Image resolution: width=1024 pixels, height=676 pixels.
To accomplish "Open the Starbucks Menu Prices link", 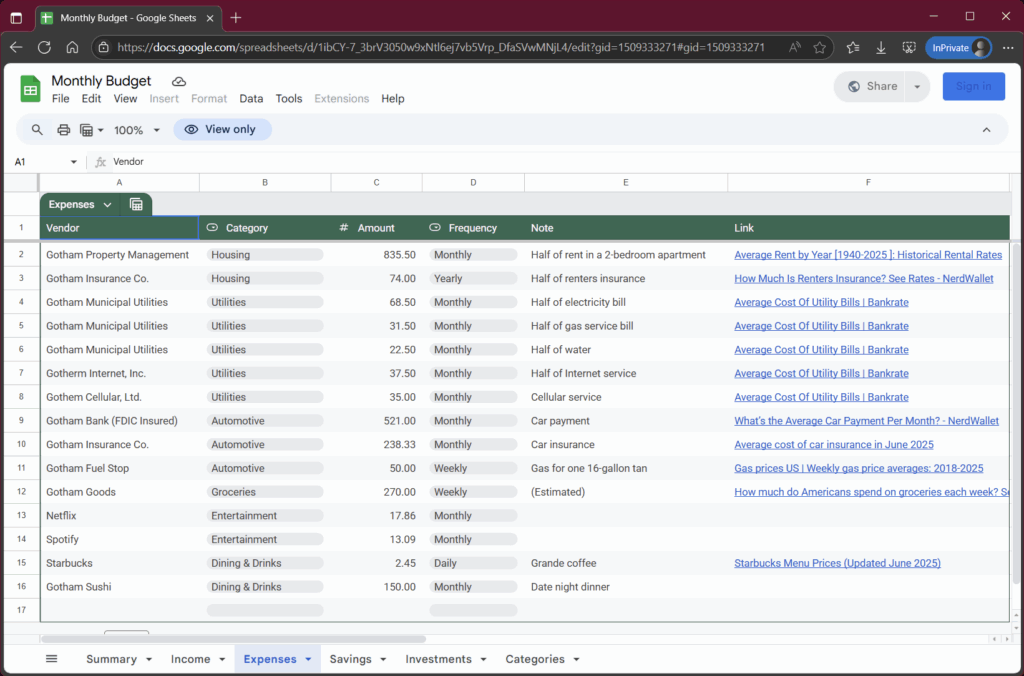I will (837, 563).
